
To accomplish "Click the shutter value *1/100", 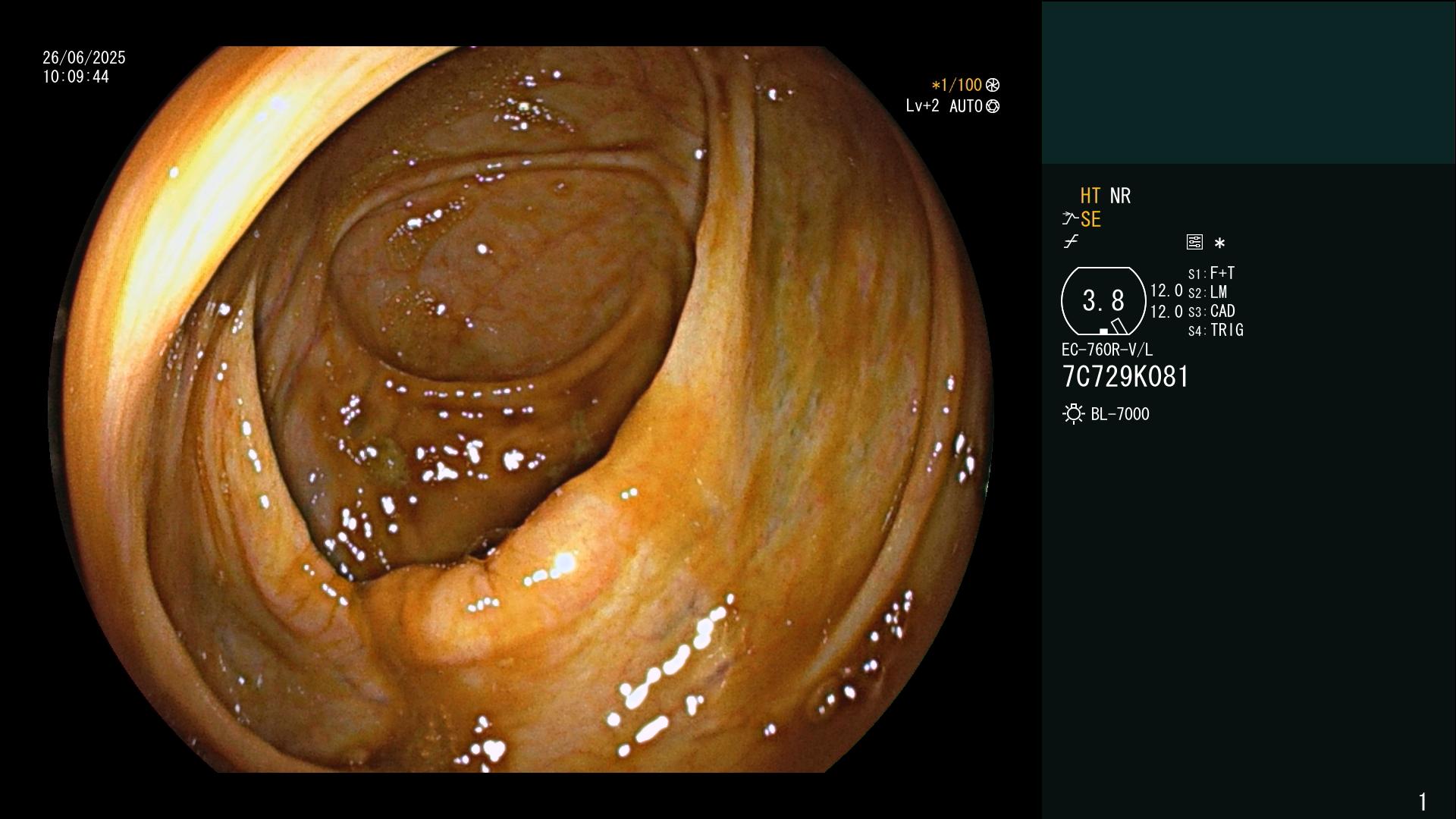I will pyautogui.click(x=956, y=85).
